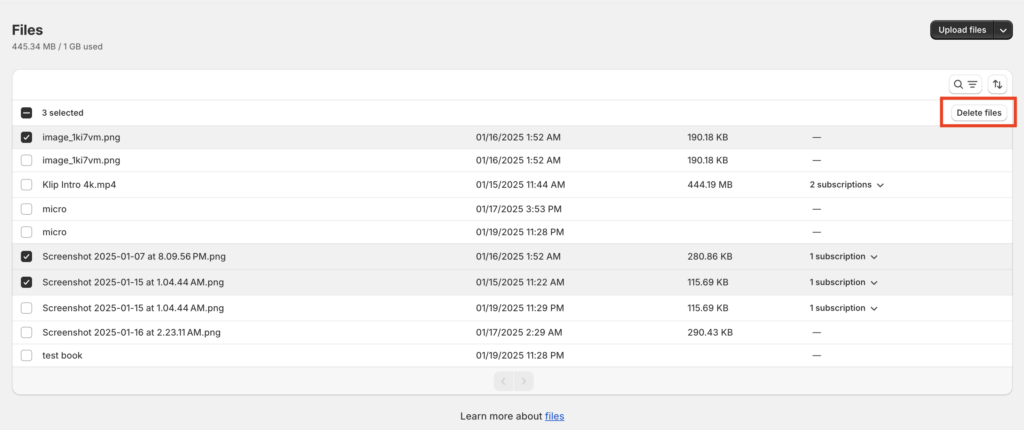Click the Delete files button
The width and height of the screenshot is (1024, 430).
tap(978, 113)
